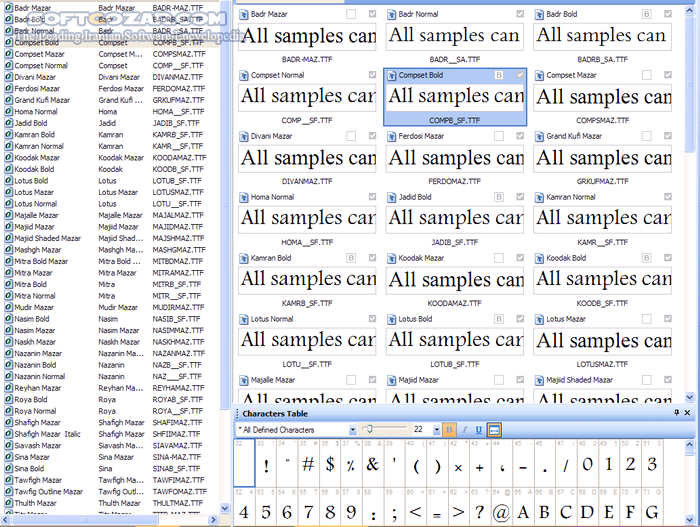Click the bold indicator on Kamran Bold preview
Screen dimensions: 700x527
point(351,258)
